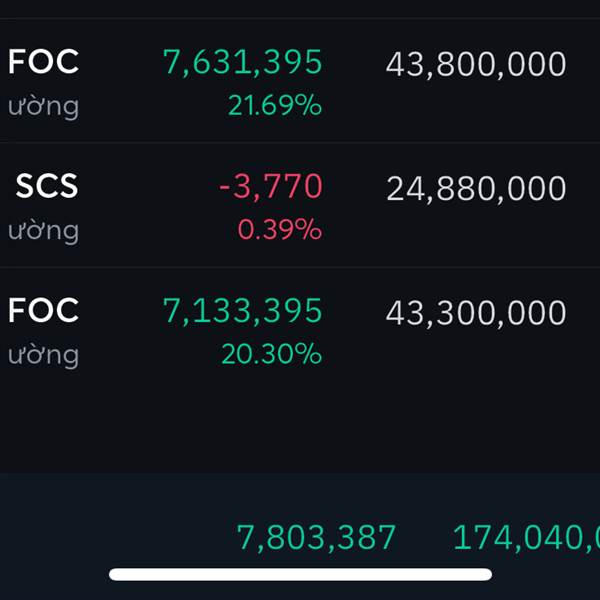Open the FOC holding with 20.30% gain
The width and height of the screenshot is (600, 600).
click(300, 329)
